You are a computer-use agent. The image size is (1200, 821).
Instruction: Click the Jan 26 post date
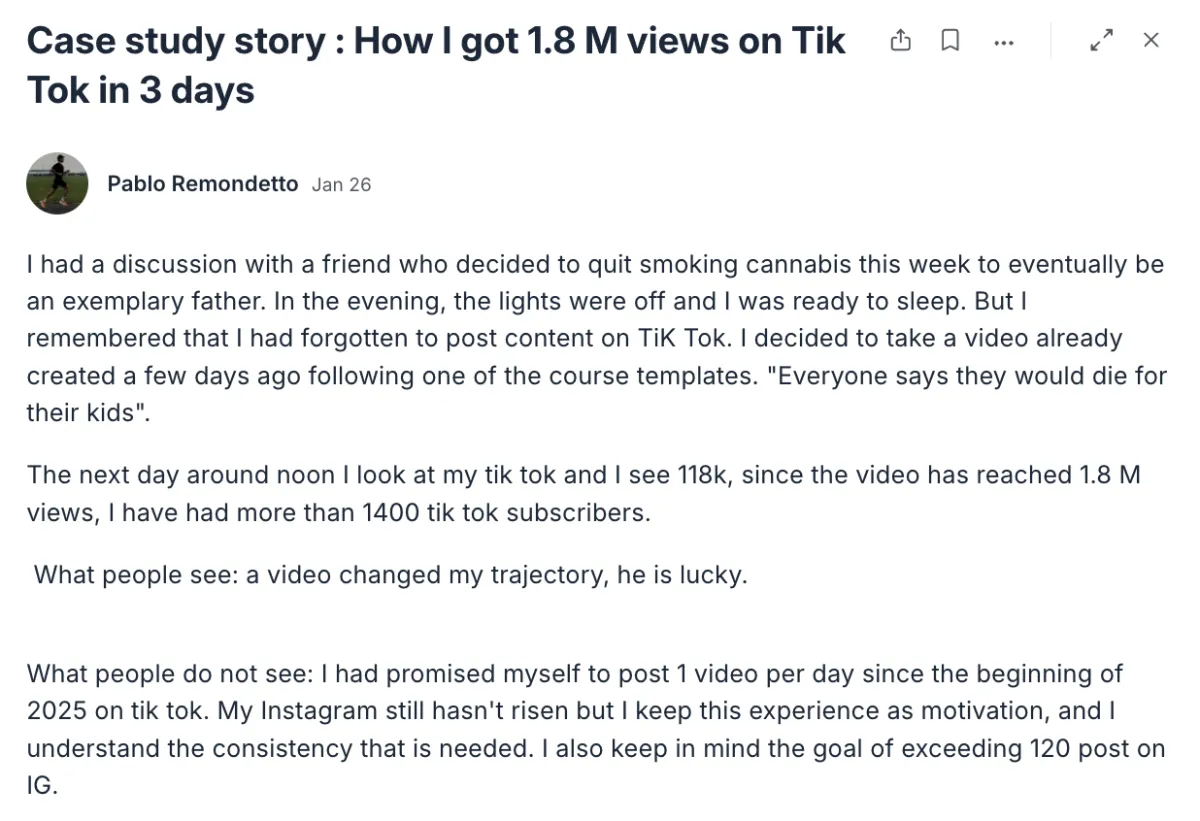coord(341,185)
